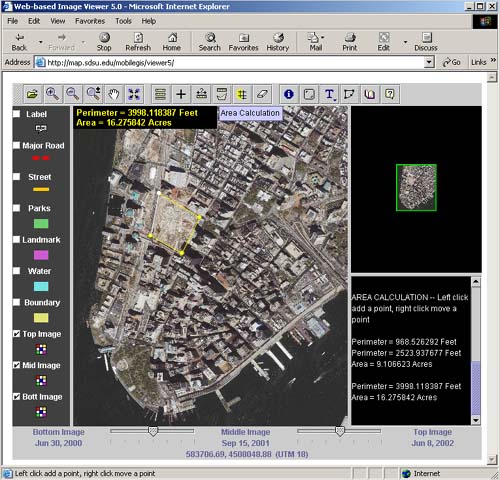The height and width of the screenshot is (480, 500).
Task: Select the plus crosshair tool
Action: (x=181, y=94)
